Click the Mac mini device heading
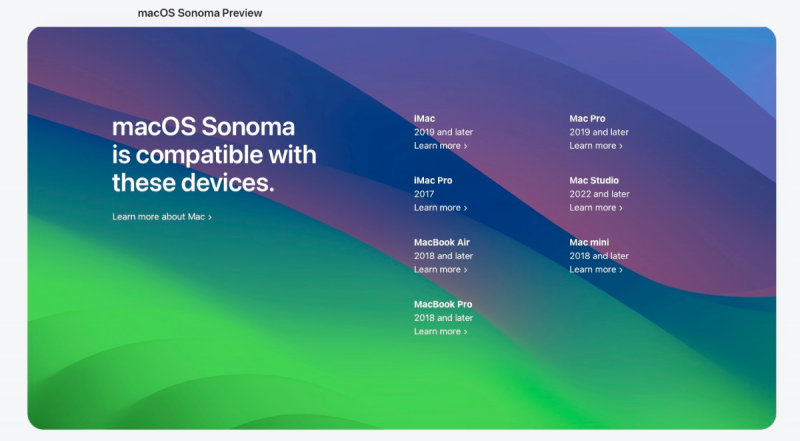The width and height of the screenshot is (800, 441). pos(589,243)
